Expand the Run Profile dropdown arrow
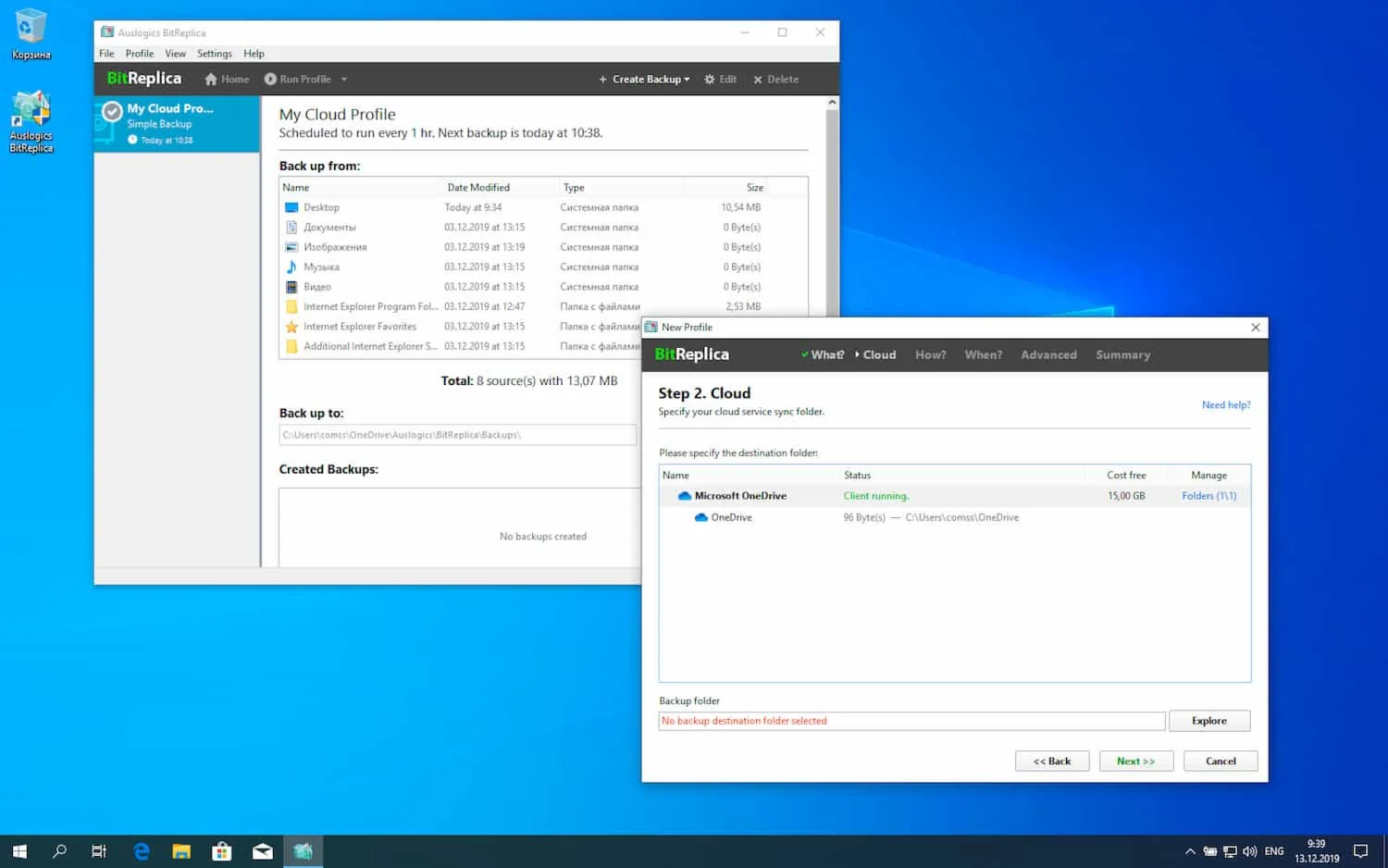The image size is (1388, 868). click(344, 80)
